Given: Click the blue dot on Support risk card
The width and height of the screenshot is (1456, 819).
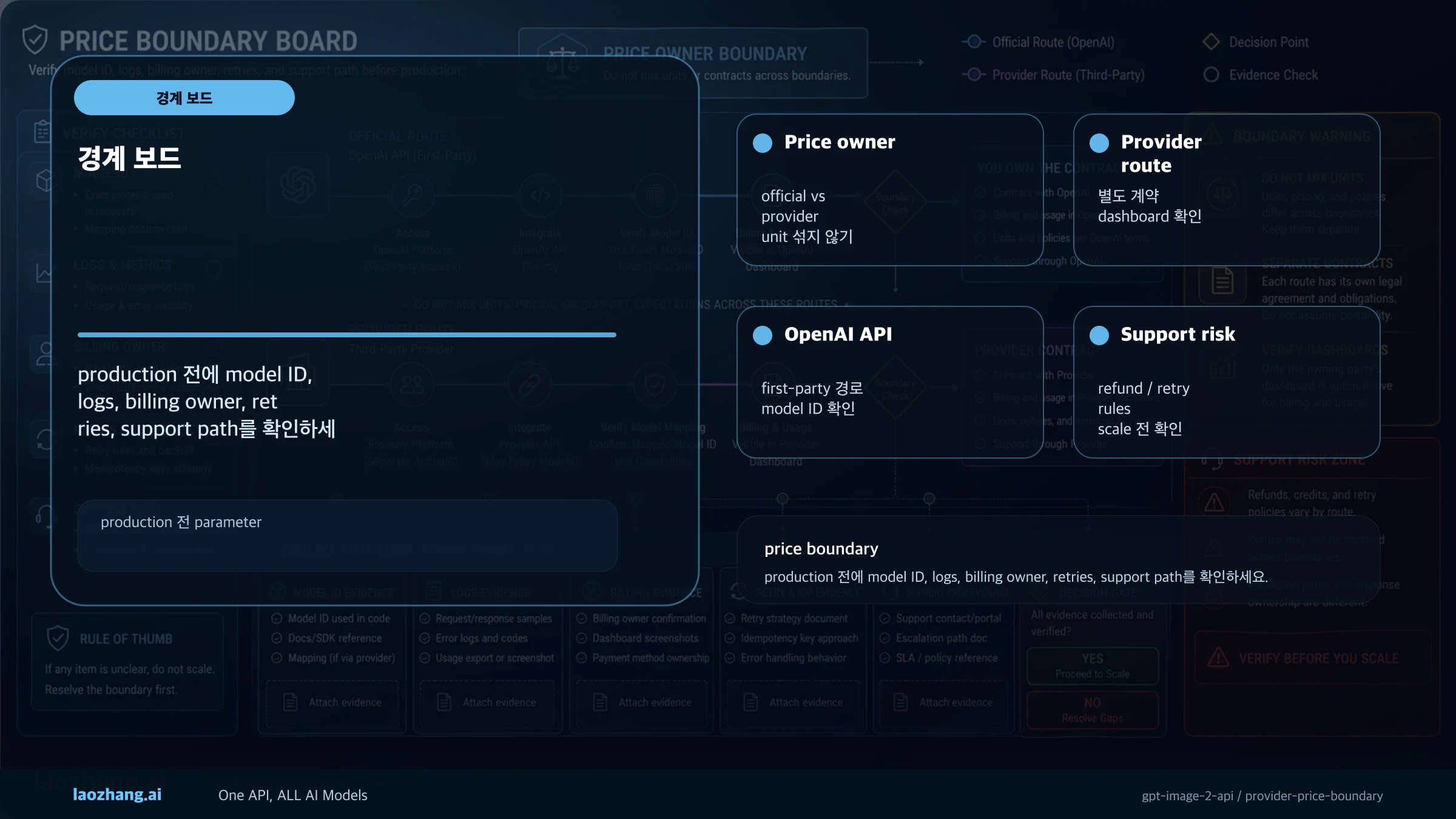Looking at the screenshot, I should tap(1099, 335).
